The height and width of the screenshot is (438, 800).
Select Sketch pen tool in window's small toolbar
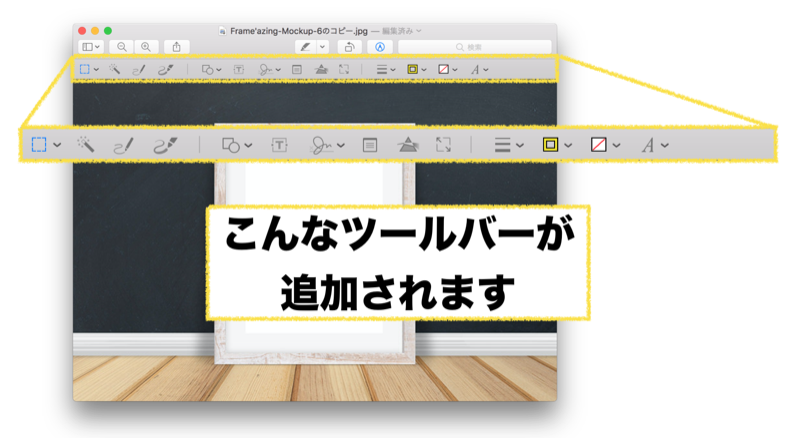pyautogui.click(x=139, y=69)
